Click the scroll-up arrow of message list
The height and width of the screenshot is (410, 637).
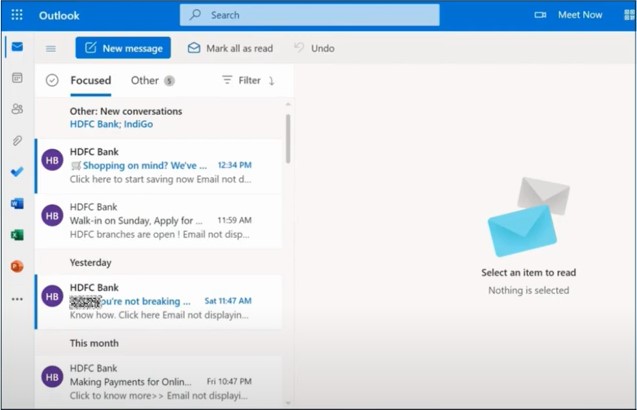288,105
